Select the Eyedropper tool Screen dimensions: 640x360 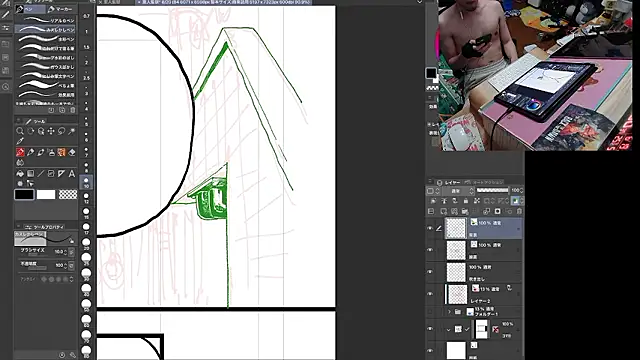(x=20, y=141)
